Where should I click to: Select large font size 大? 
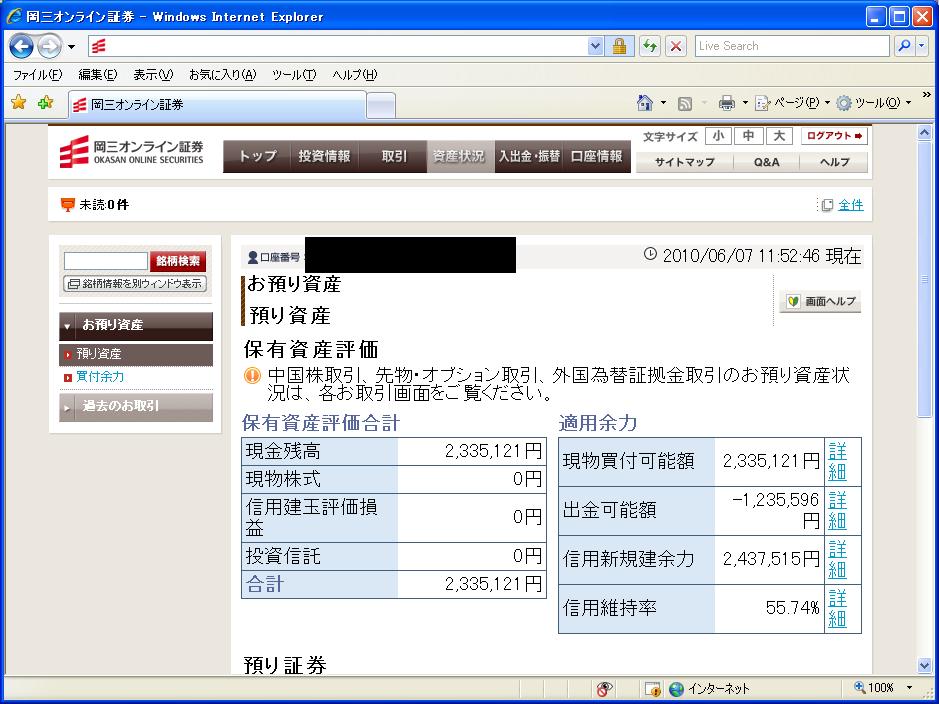[x=778, y=136]
